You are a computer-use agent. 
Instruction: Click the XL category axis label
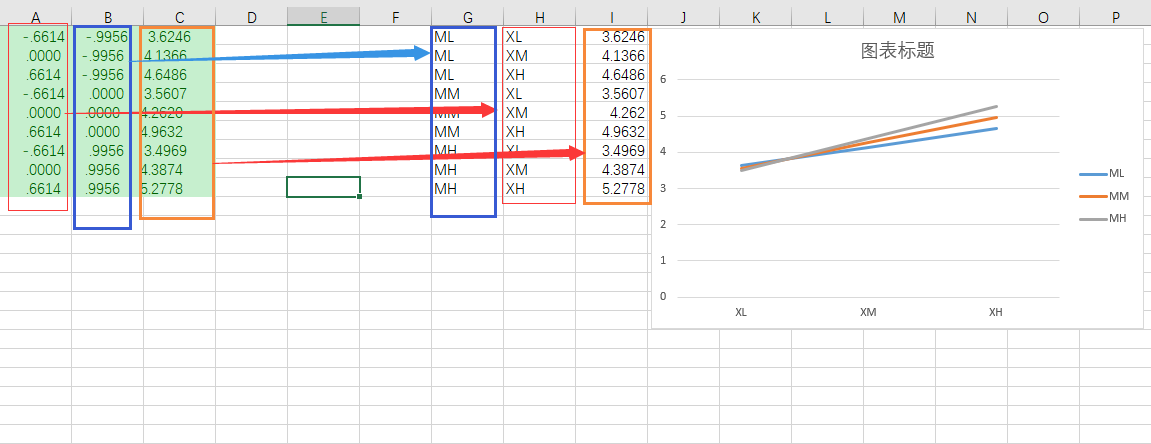[741, 312]
